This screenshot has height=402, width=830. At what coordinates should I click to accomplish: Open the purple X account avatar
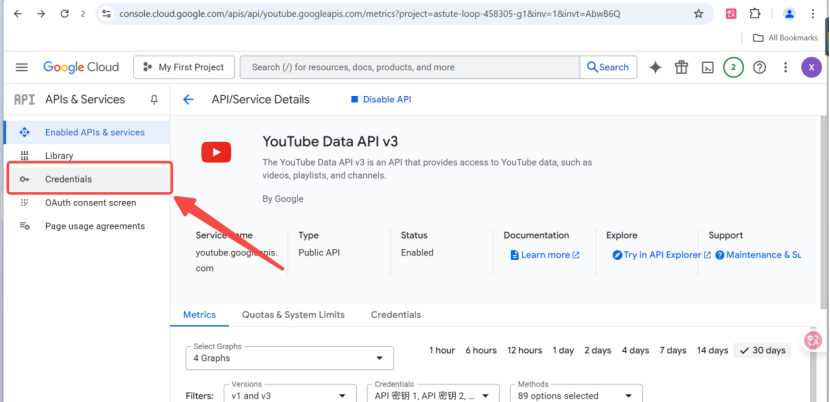pos(811,67)
